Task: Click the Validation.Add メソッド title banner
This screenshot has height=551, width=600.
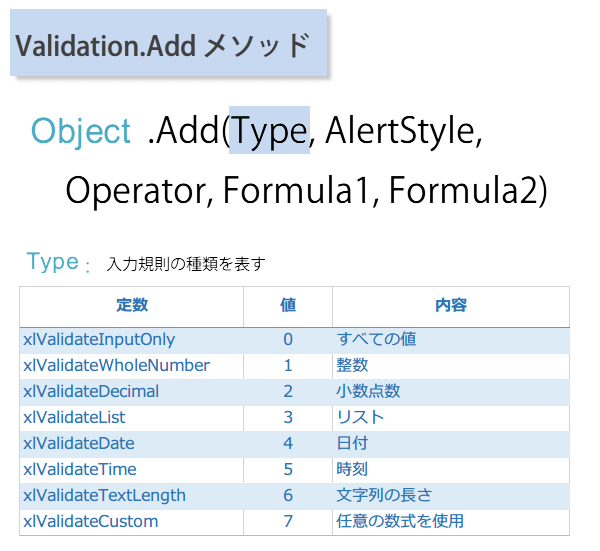Action: [168, 45]
